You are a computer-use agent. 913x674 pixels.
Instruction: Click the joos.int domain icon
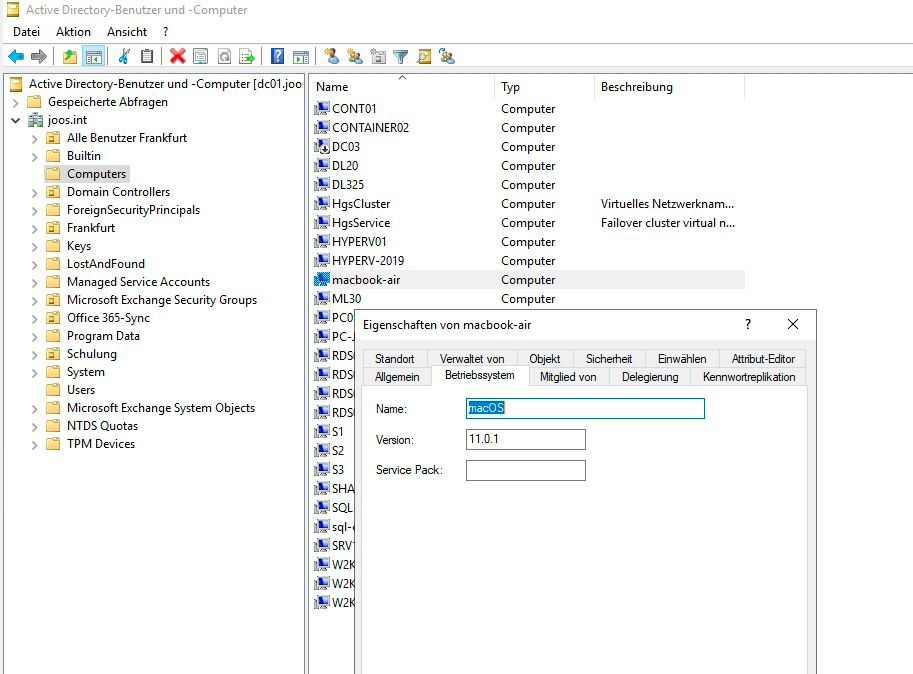[36, 120]
